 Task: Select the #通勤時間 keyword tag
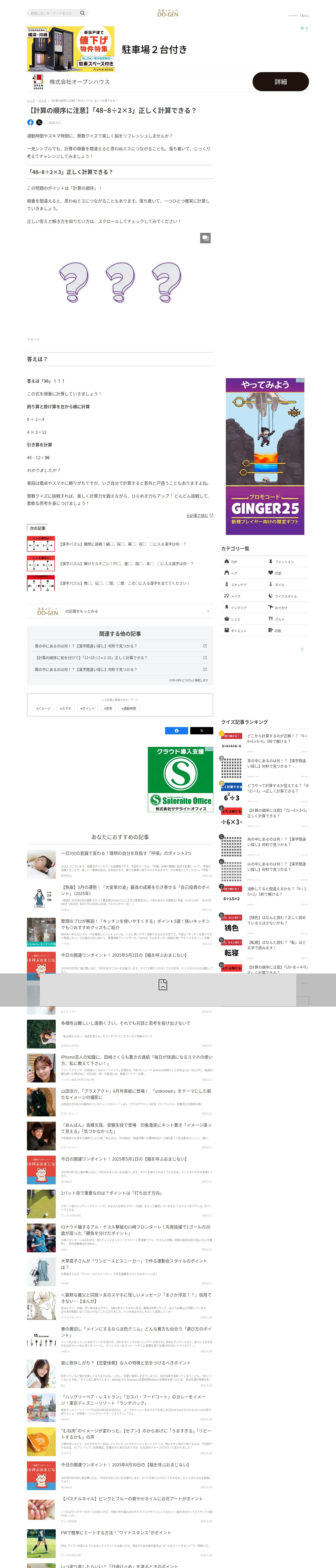tap(129, 708)
